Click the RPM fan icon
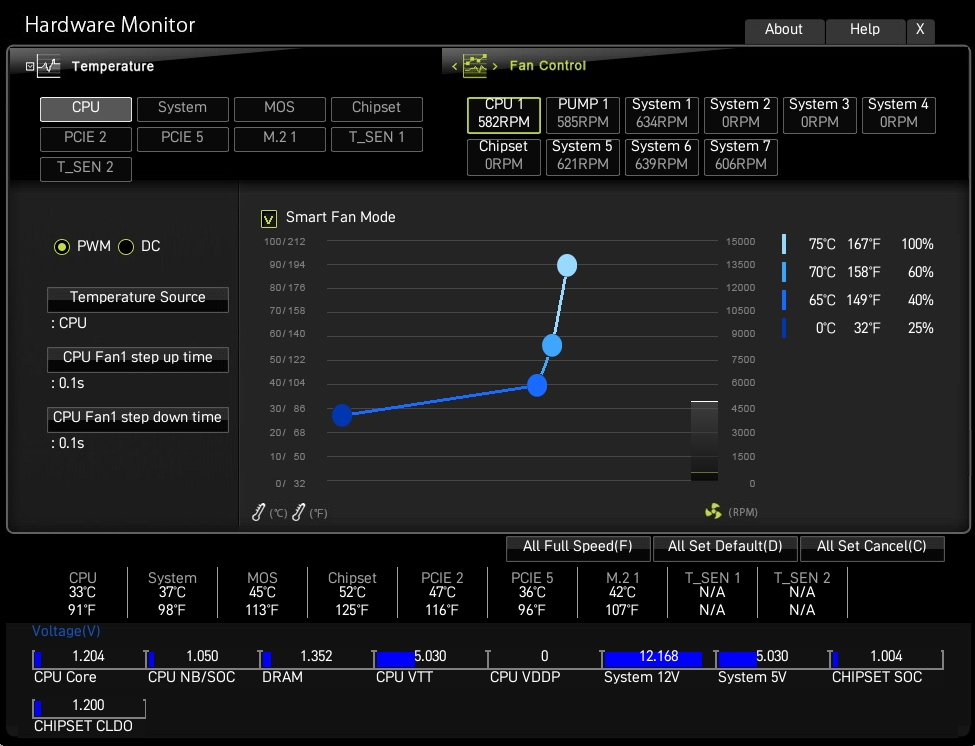This screenshot has height=746, width=975. pos(713,512)
